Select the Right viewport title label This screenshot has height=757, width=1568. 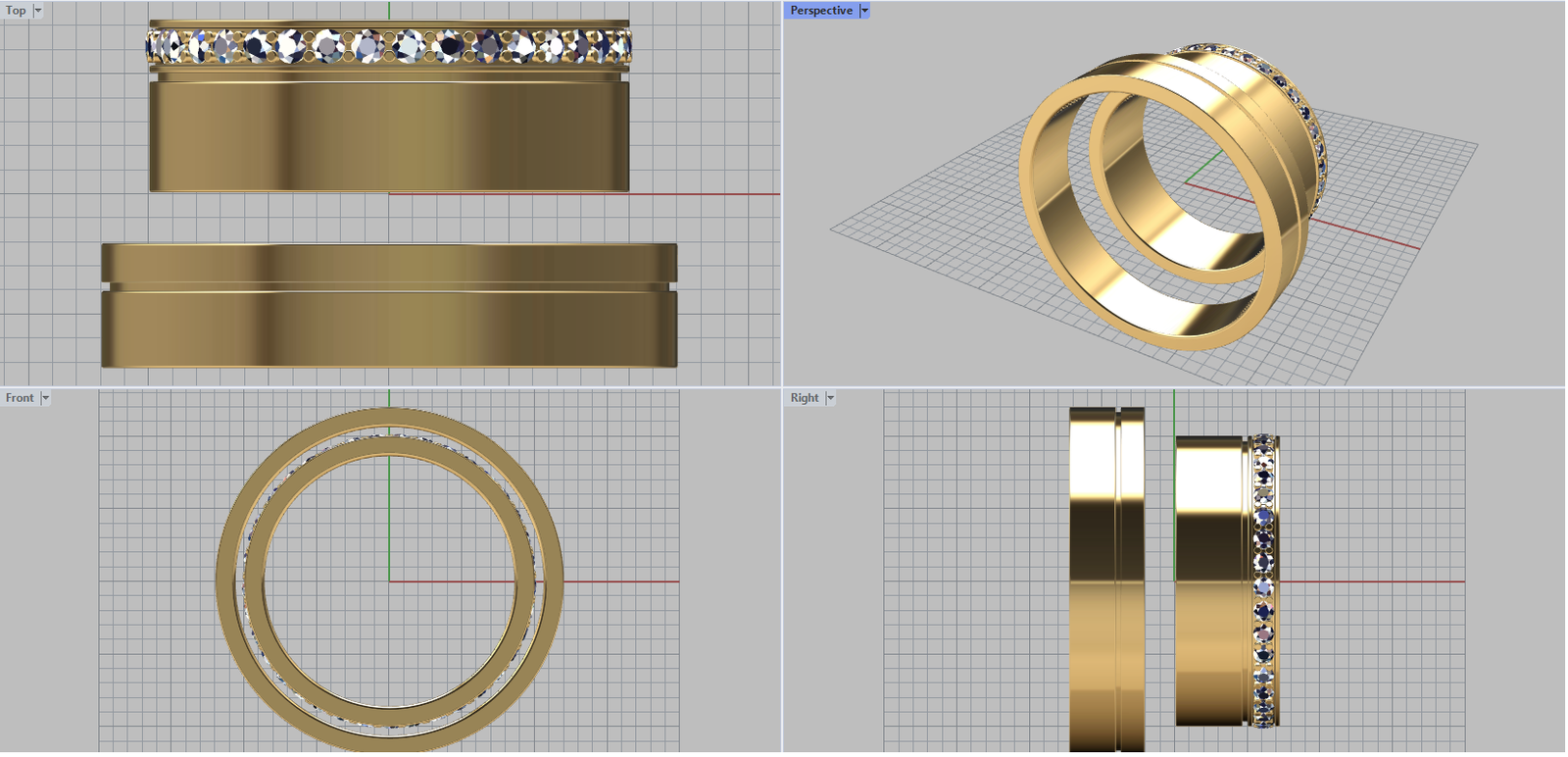(805, 398)
